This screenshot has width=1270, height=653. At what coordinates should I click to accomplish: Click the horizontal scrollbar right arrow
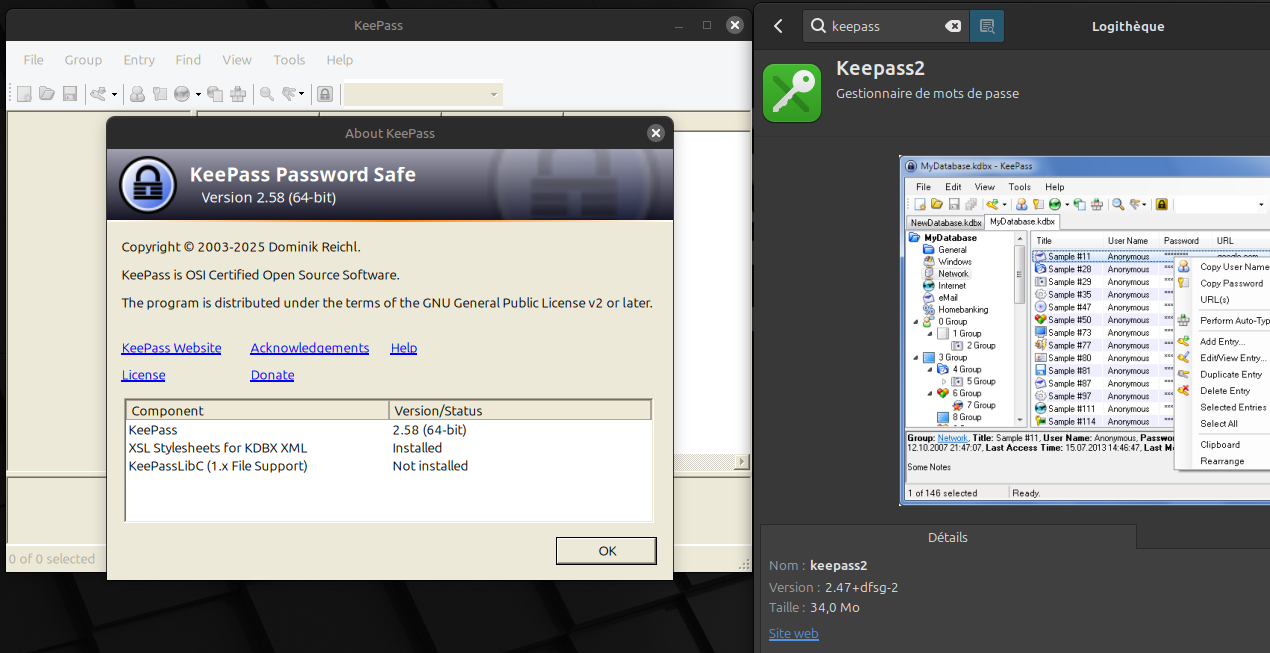742,462
